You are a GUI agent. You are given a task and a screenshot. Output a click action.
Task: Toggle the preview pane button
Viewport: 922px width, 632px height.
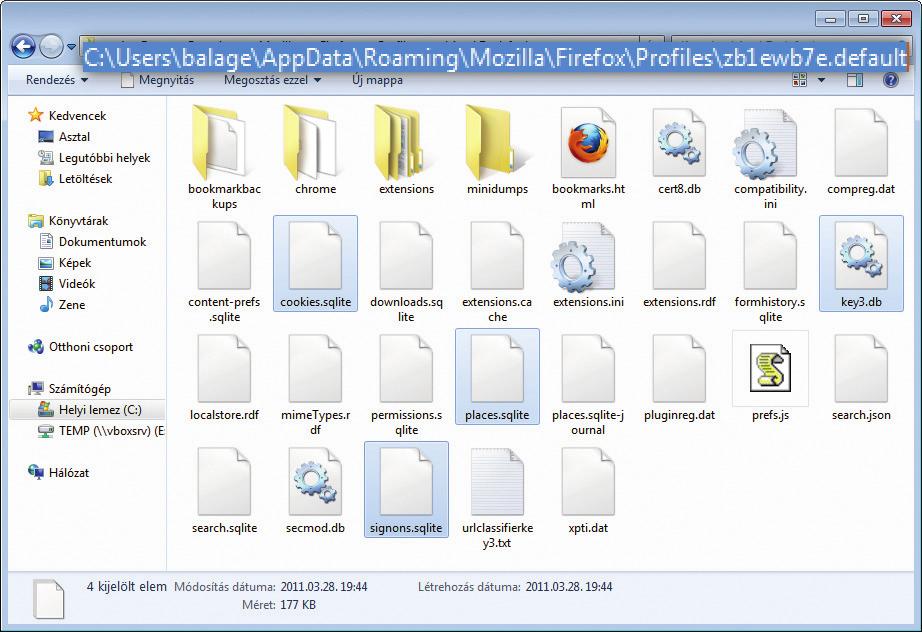coord(854,79)
